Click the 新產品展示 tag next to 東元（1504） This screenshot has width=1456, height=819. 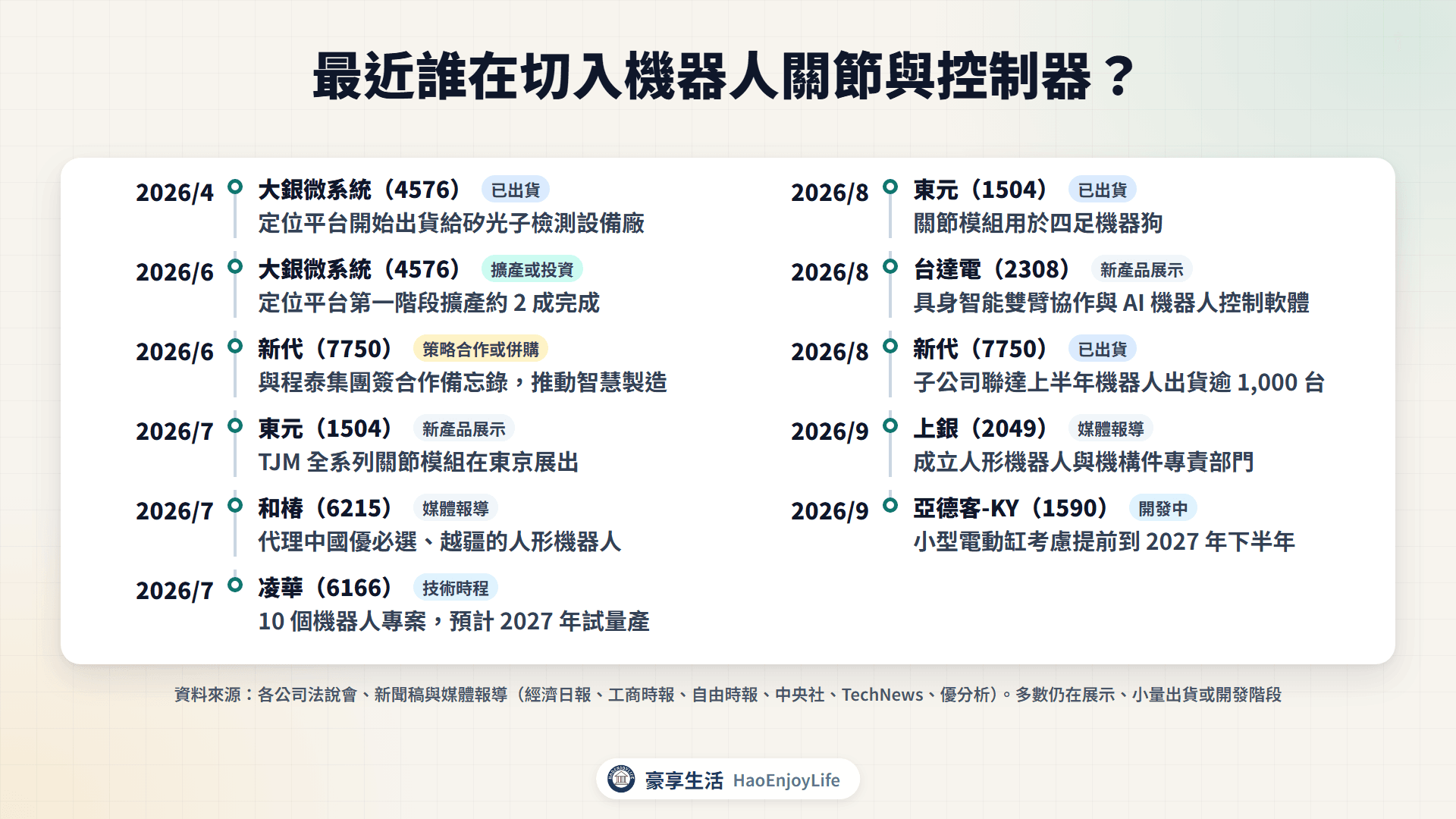(464, 428)
